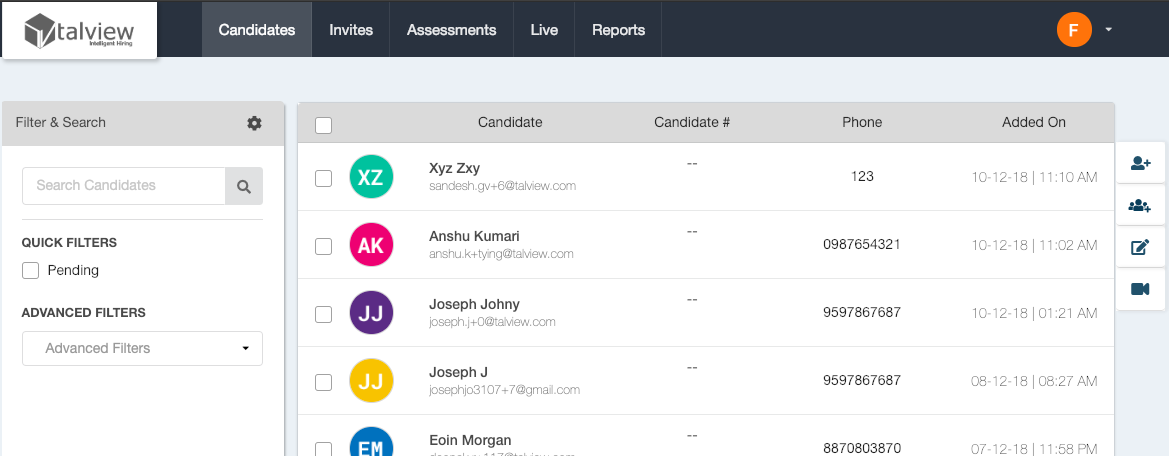
Task: Click the add single candidate icon
Action: coord(1140,162)
